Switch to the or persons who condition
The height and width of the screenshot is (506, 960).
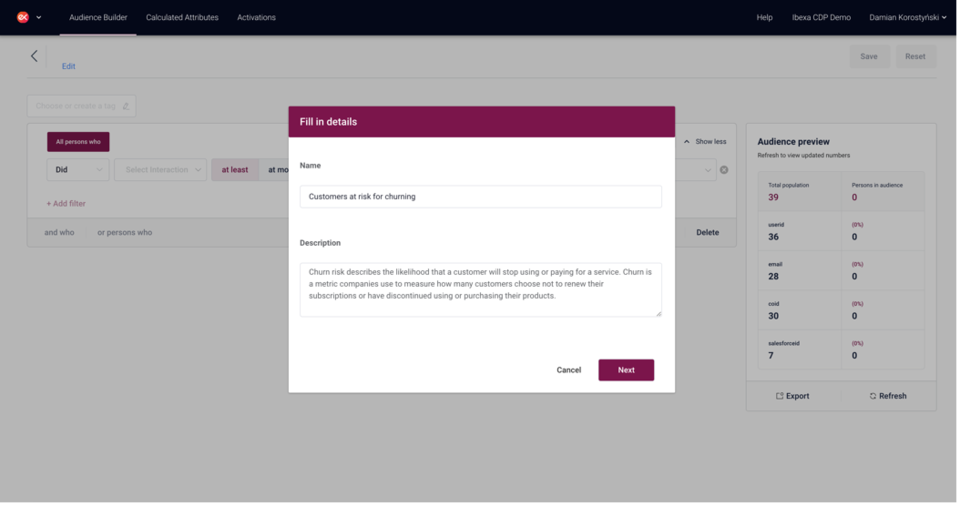point(124,233)
